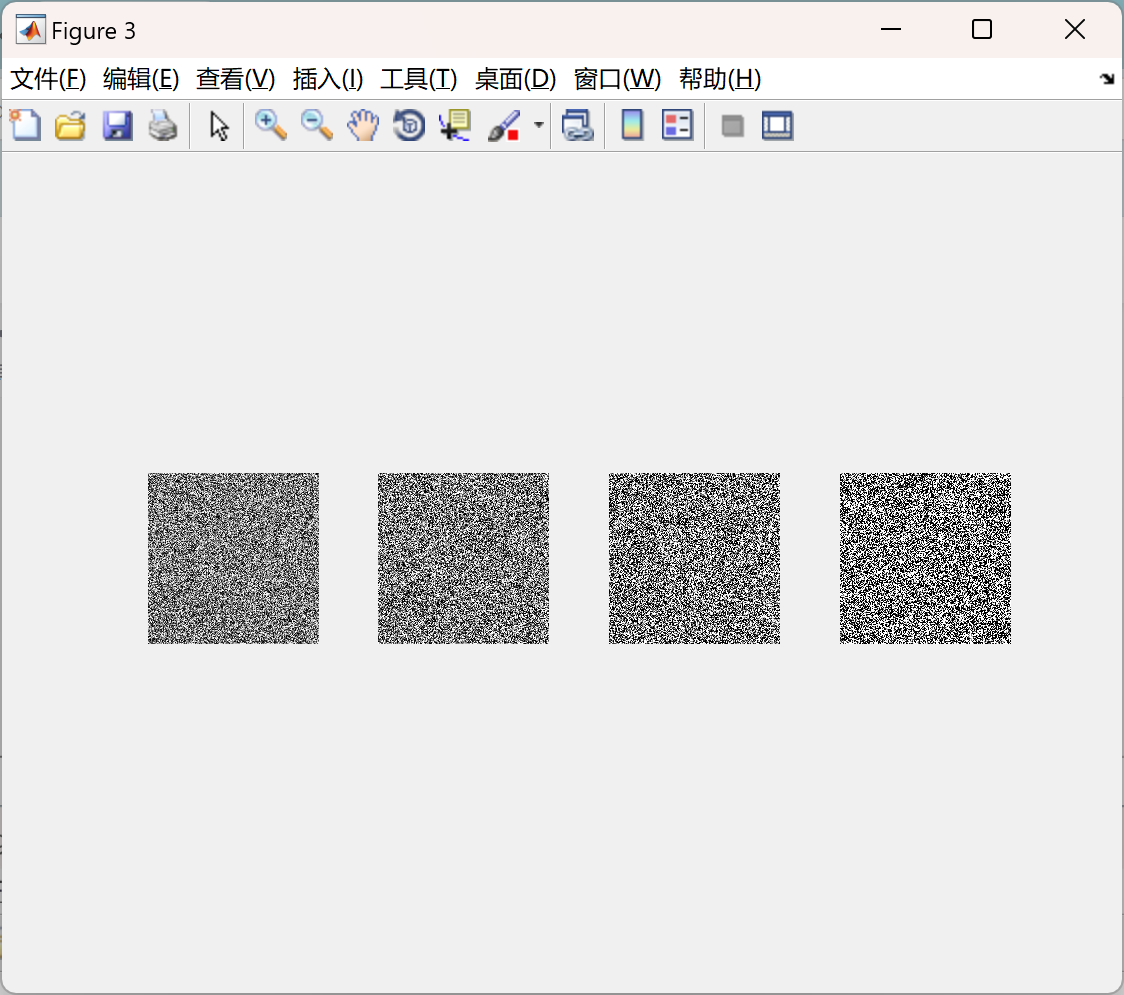Image resolution: width=1124 pixels, height=995 pixels.
Task: Click the third noise image from the left
Action: point(694,558)
